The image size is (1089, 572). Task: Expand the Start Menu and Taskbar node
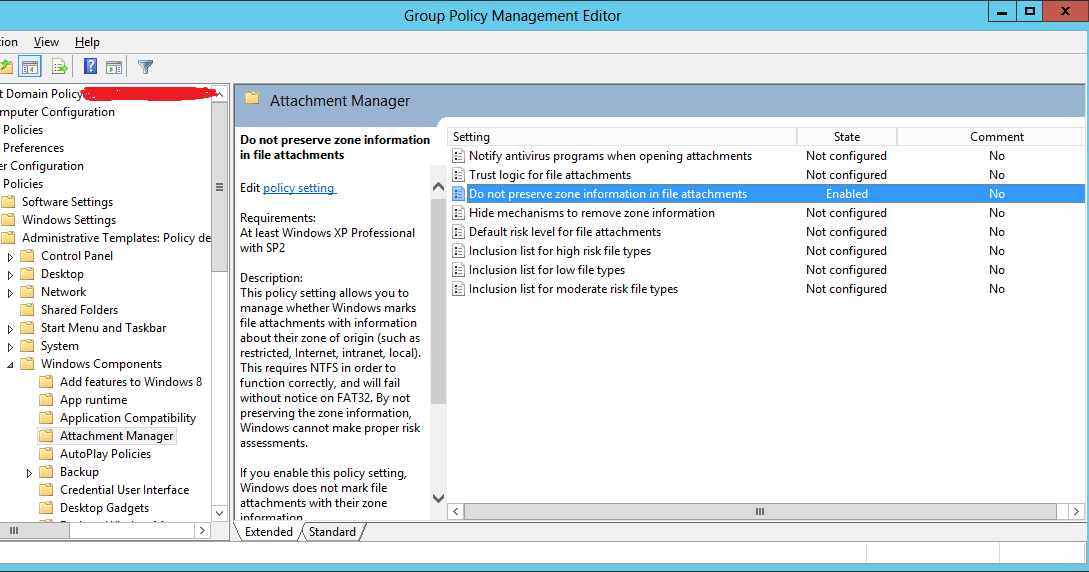pyautogui.click(x=10, y=329)
